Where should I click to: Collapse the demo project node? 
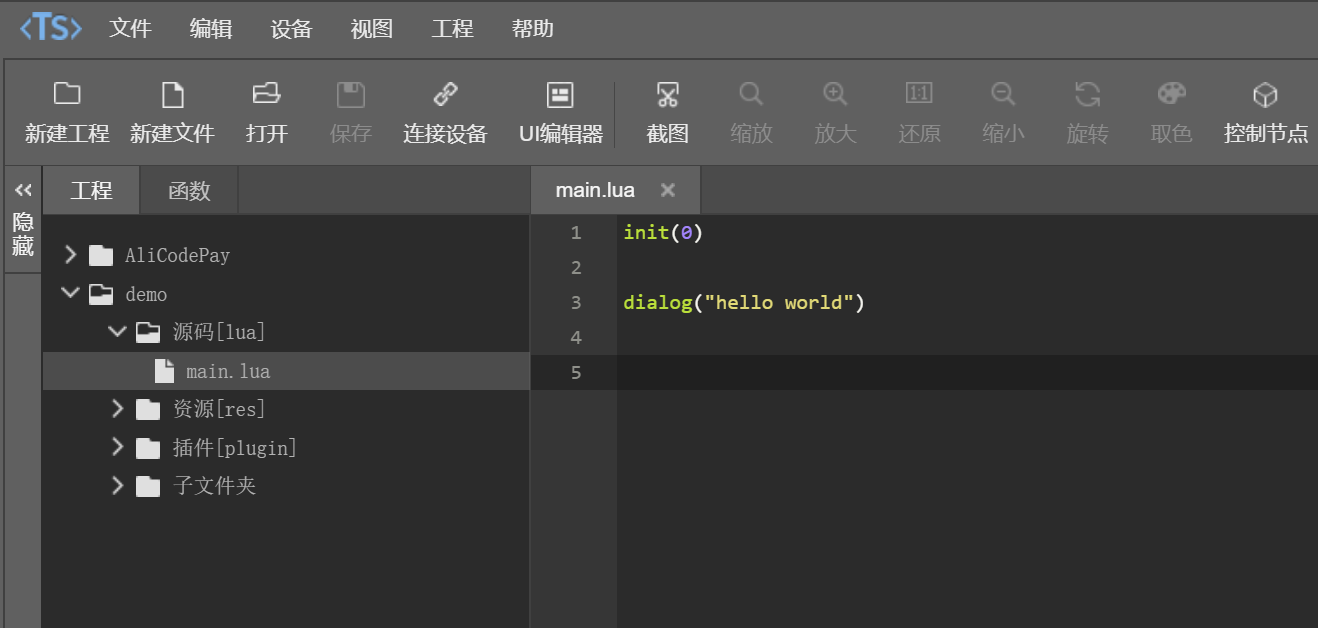tap(70, 293)
